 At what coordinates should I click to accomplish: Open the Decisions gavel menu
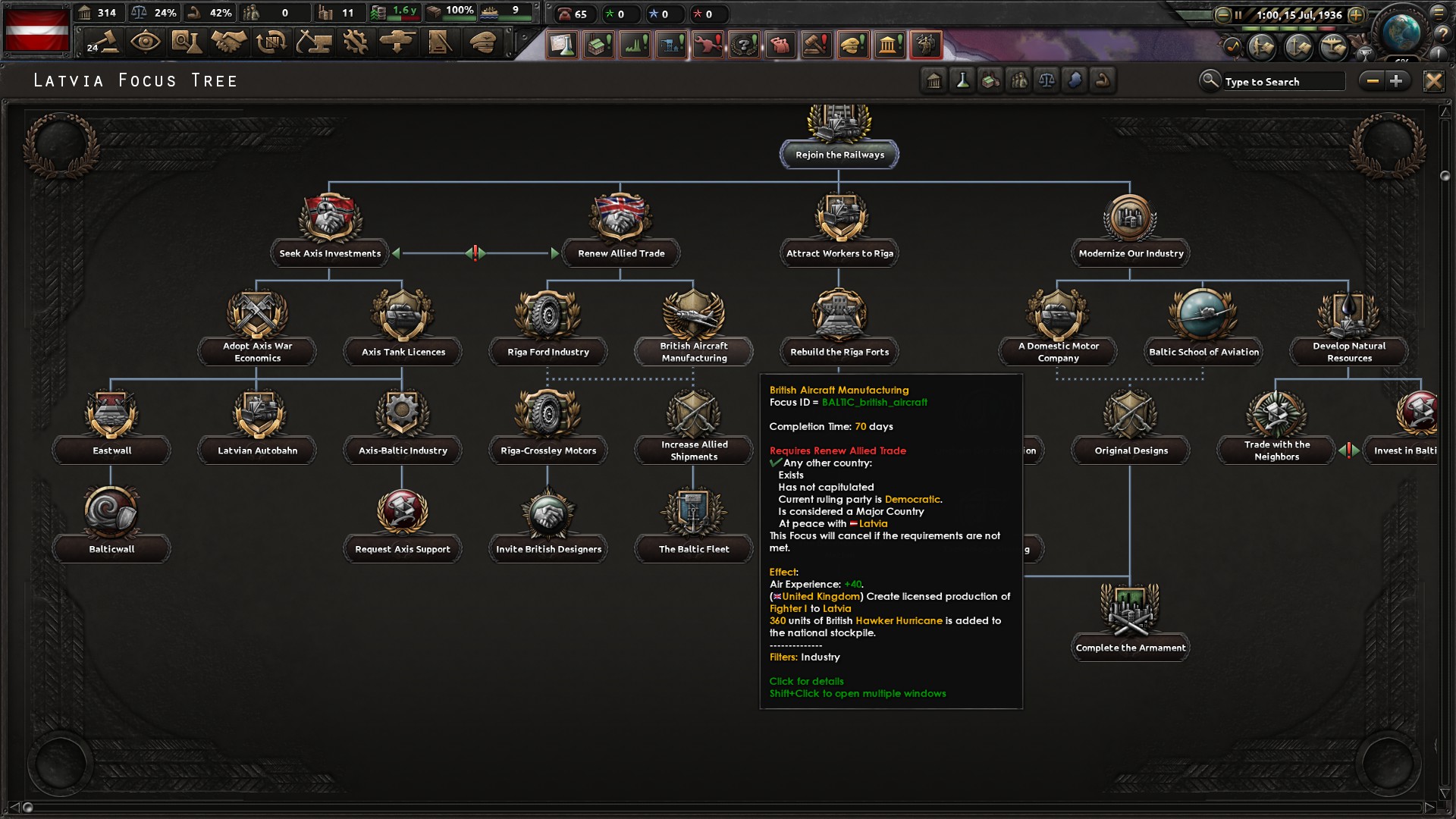[x=102, y=42]
